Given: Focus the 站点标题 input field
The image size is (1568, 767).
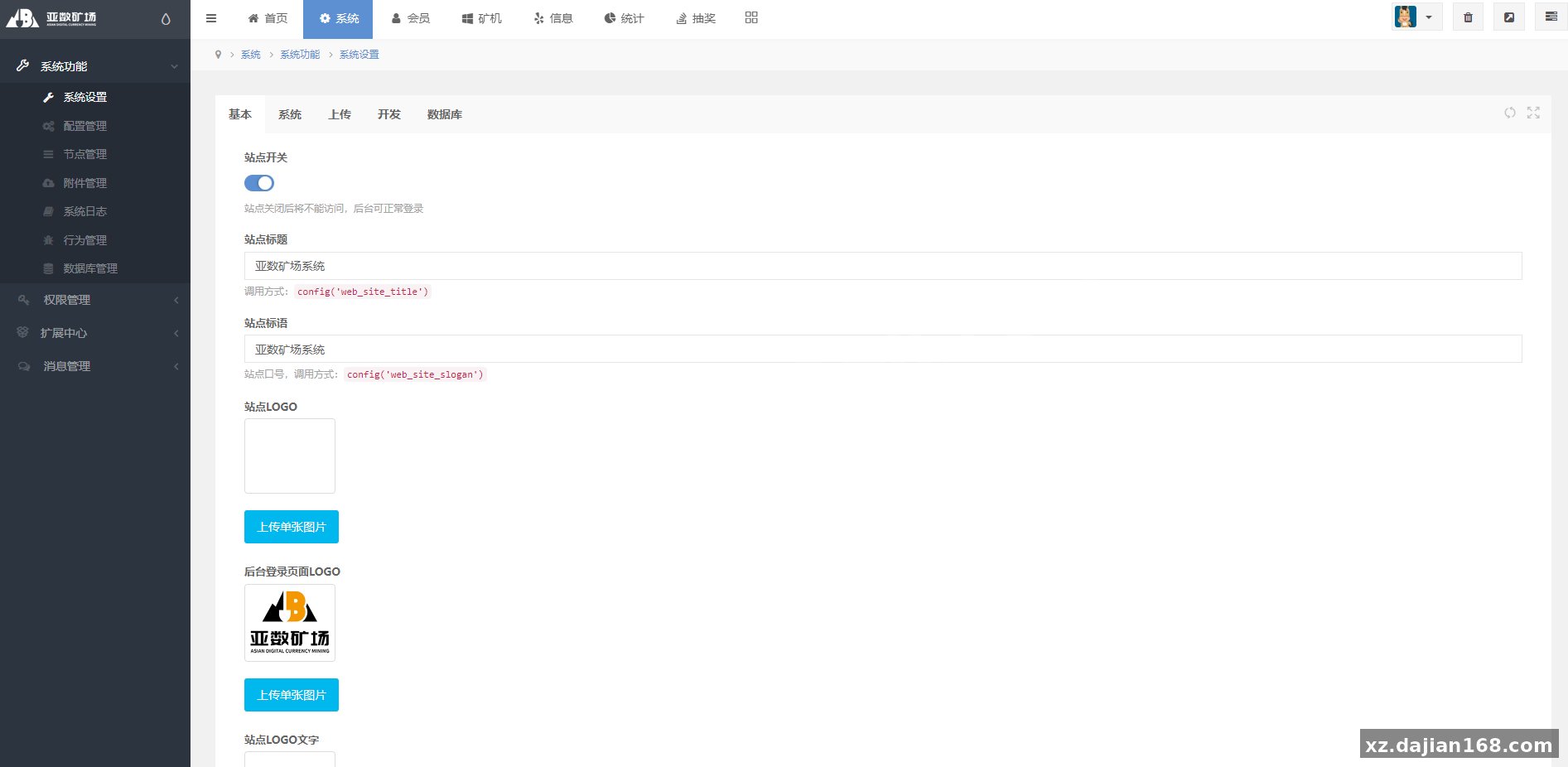Looking at the screenshot, I should click(883, 266).
